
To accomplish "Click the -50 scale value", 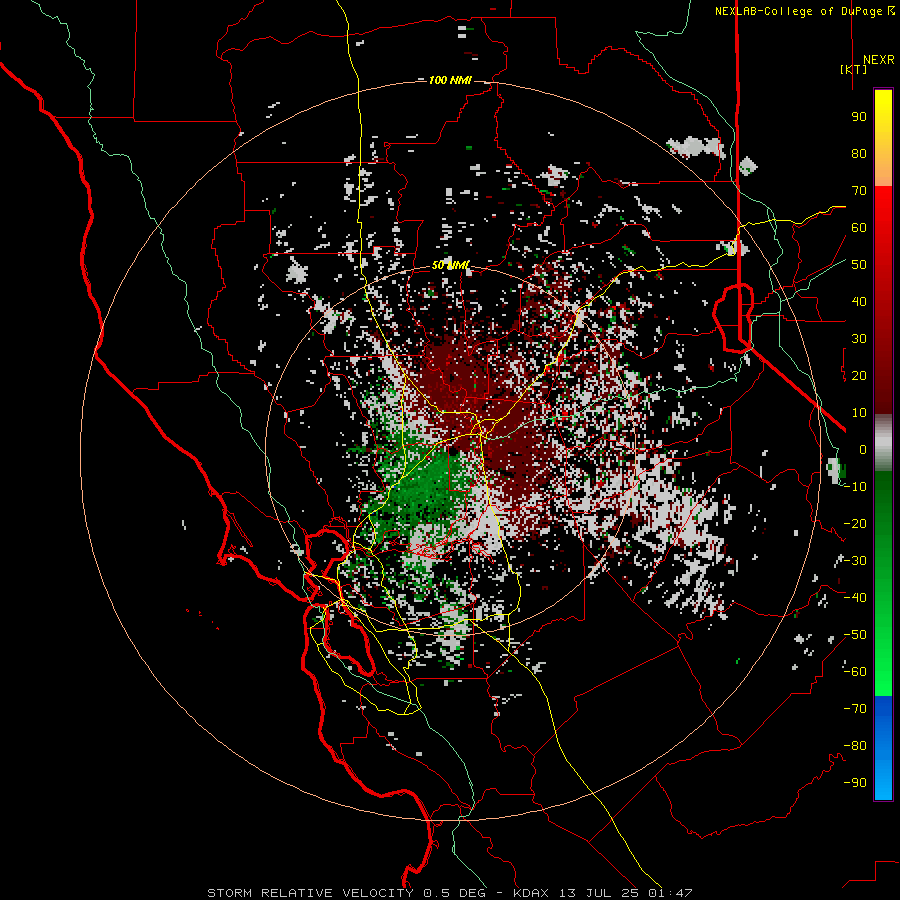I will [x=855, y=635].
